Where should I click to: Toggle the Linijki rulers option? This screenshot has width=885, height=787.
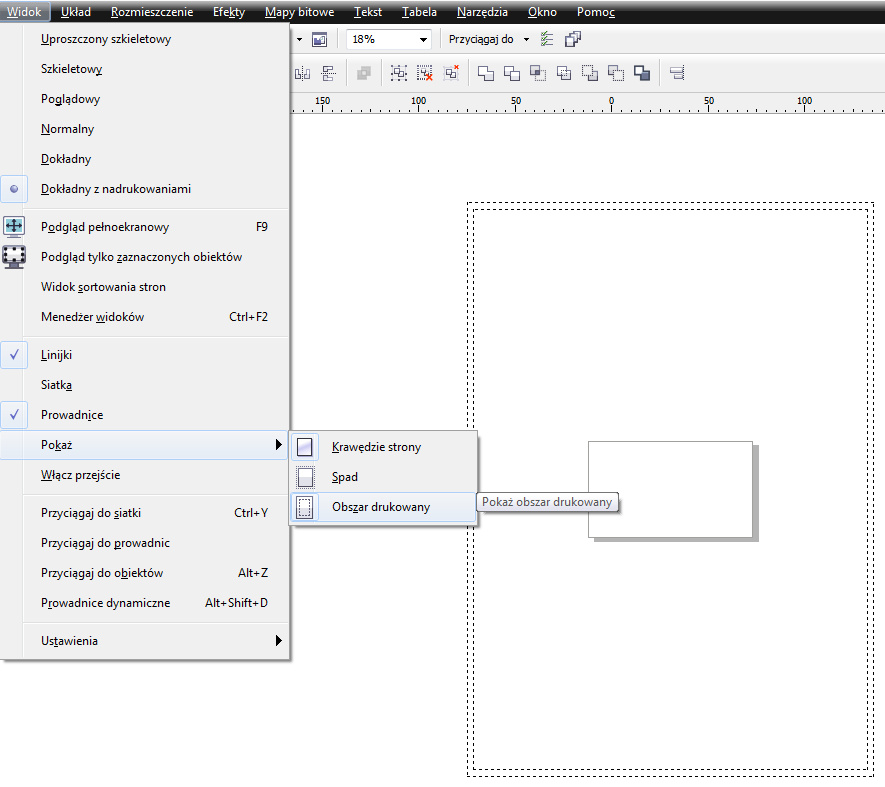[56, 355]
